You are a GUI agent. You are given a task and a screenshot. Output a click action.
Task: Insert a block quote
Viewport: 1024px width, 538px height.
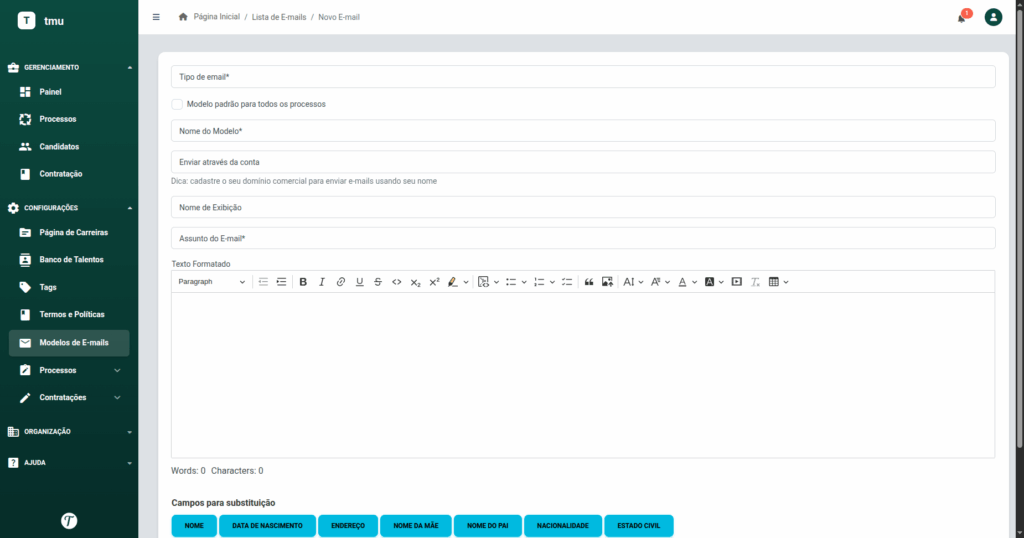588,282
